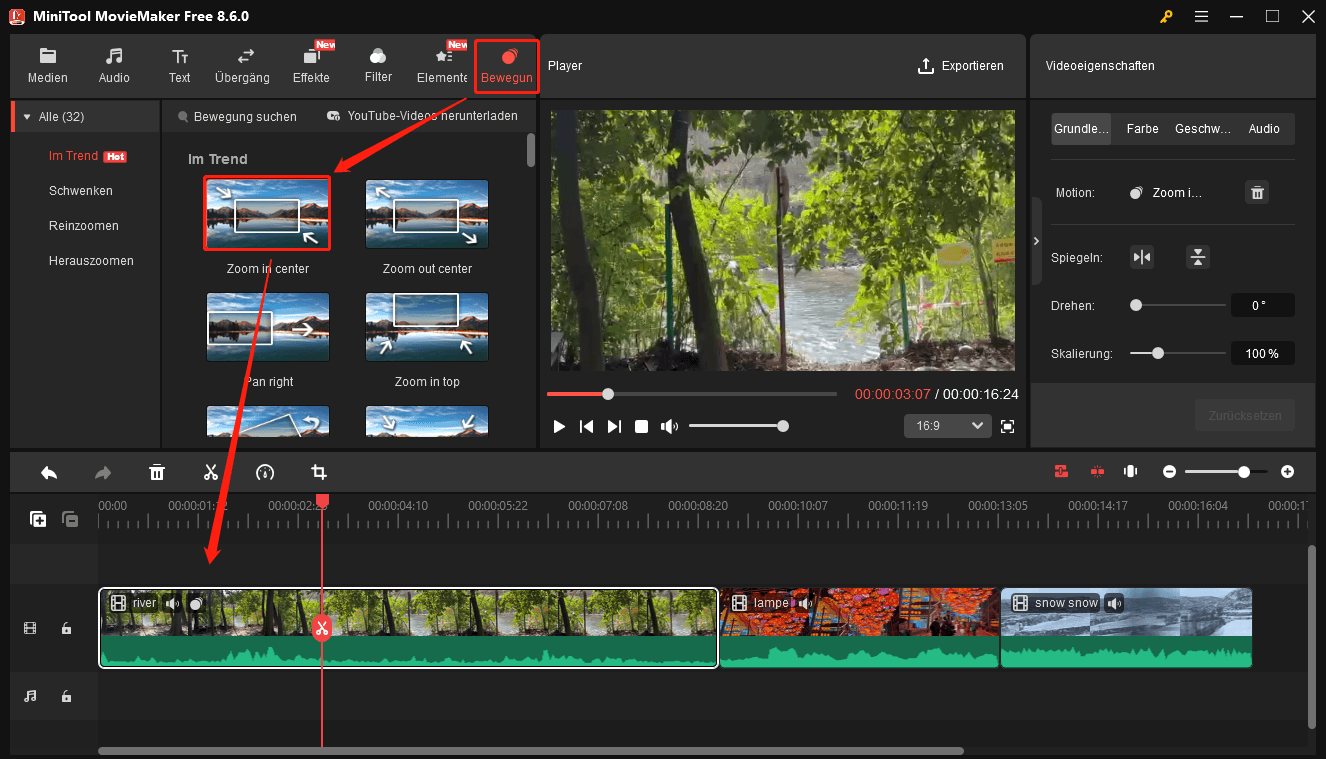
Task: Click the Exportieren button
Action: coord(961,66)
